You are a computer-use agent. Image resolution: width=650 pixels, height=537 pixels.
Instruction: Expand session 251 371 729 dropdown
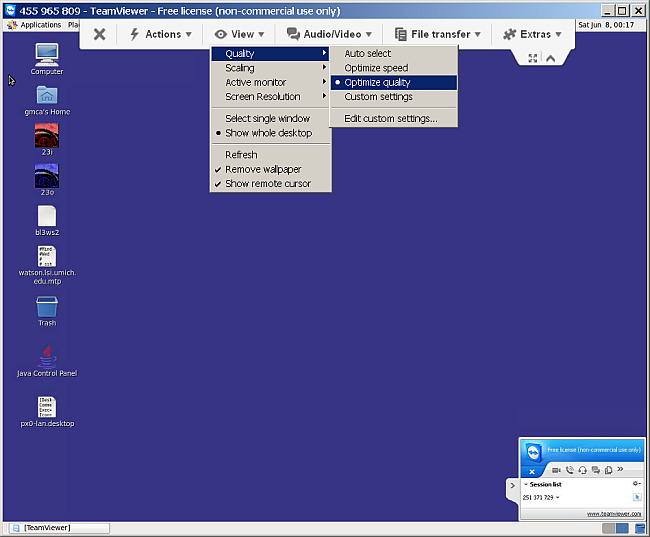558,498
